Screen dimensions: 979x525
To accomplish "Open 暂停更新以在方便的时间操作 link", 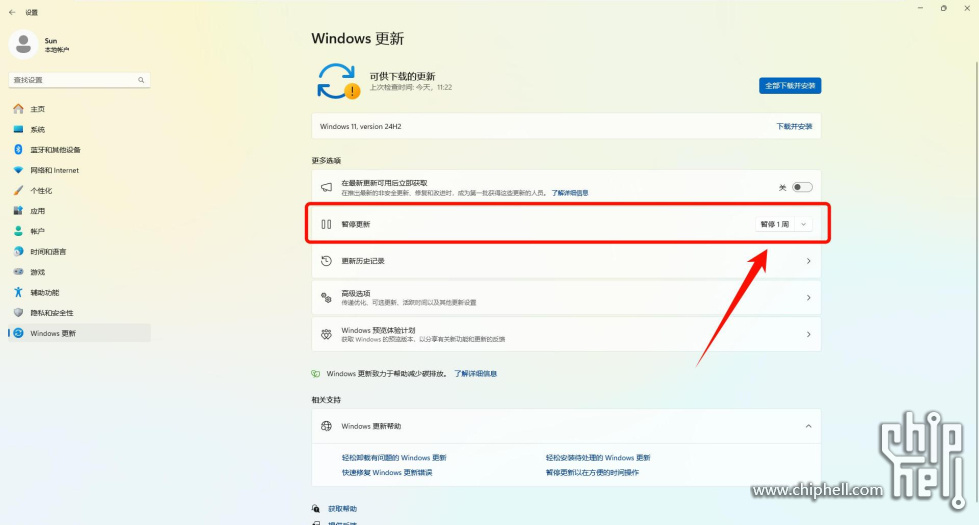I will (x=592, y=473).
